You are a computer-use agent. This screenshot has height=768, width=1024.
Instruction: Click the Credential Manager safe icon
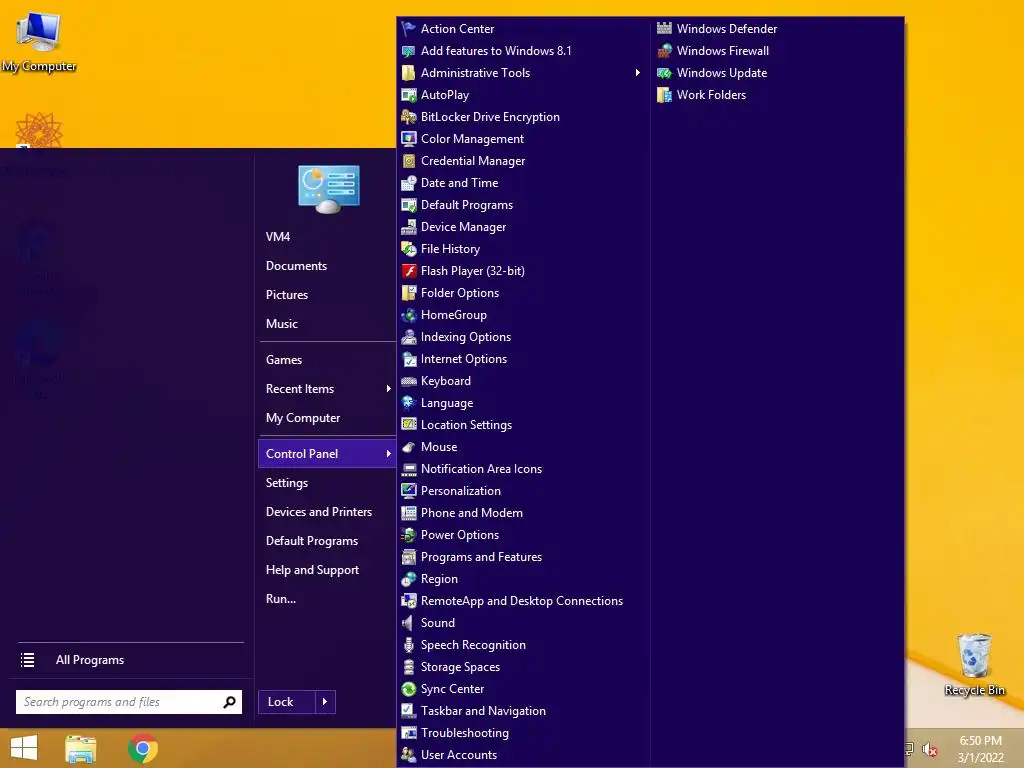409,161
